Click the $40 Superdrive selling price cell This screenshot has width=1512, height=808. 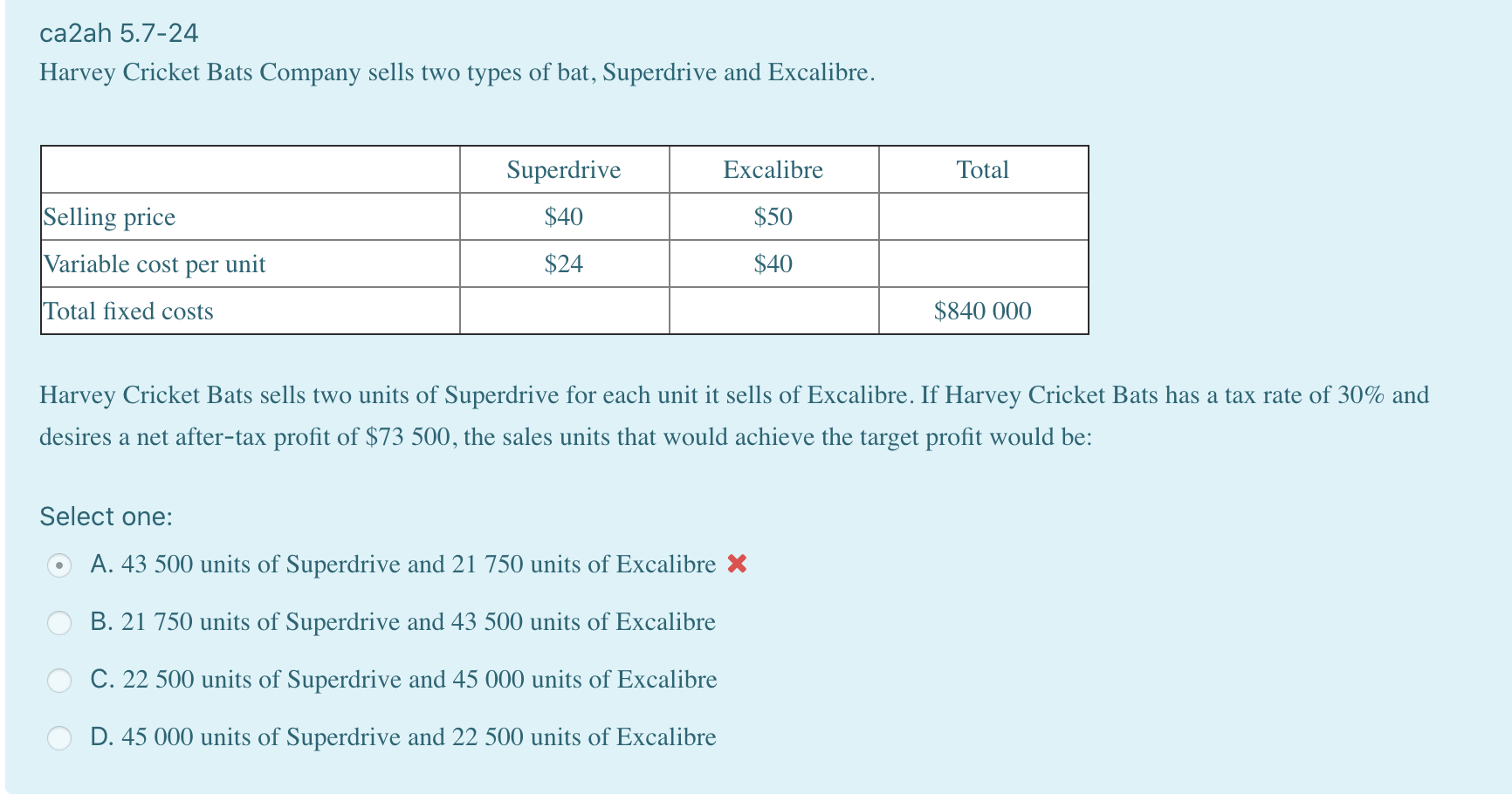[x=563, y=217]
